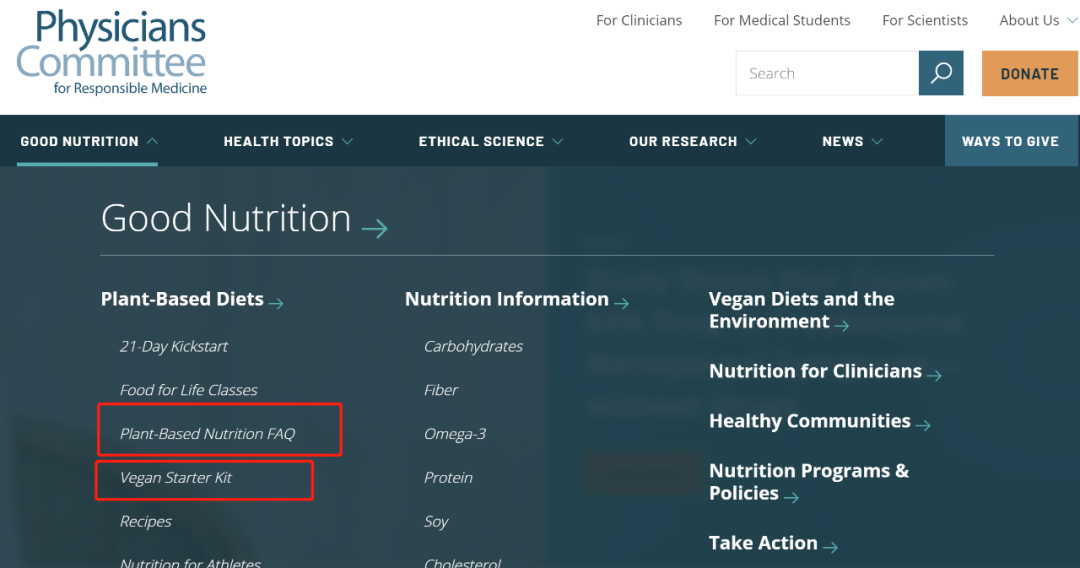Open Plant-Based Nutrition FAQ link

(207, 434)
